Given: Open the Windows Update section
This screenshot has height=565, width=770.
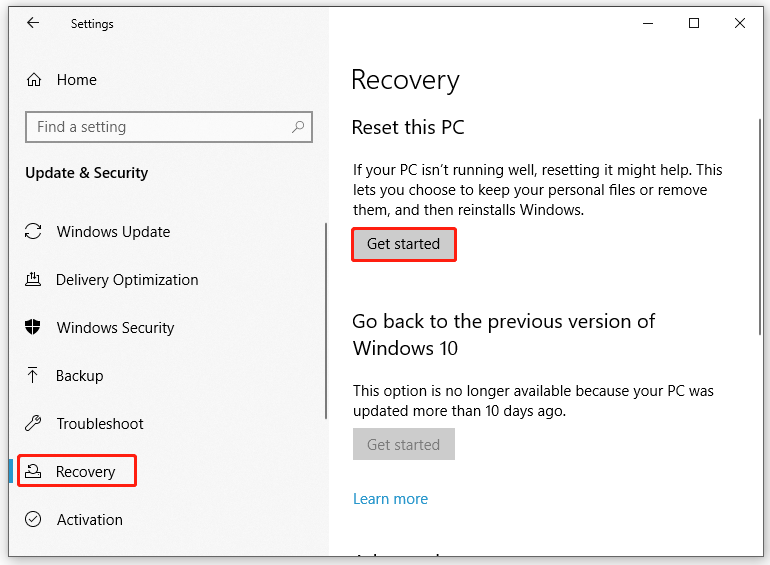Looking at the screenshot, I should pyautogui.click(x=113, y=232).
